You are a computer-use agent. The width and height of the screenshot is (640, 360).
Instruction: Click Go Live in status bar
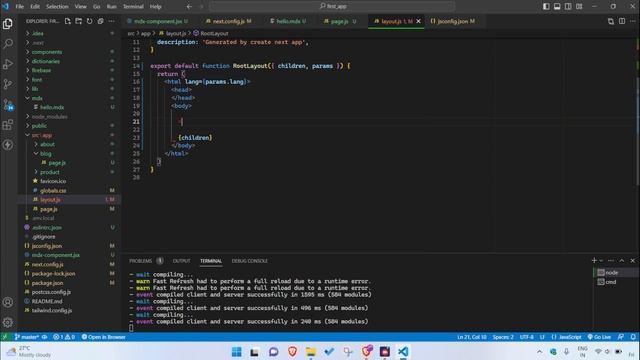599,337
